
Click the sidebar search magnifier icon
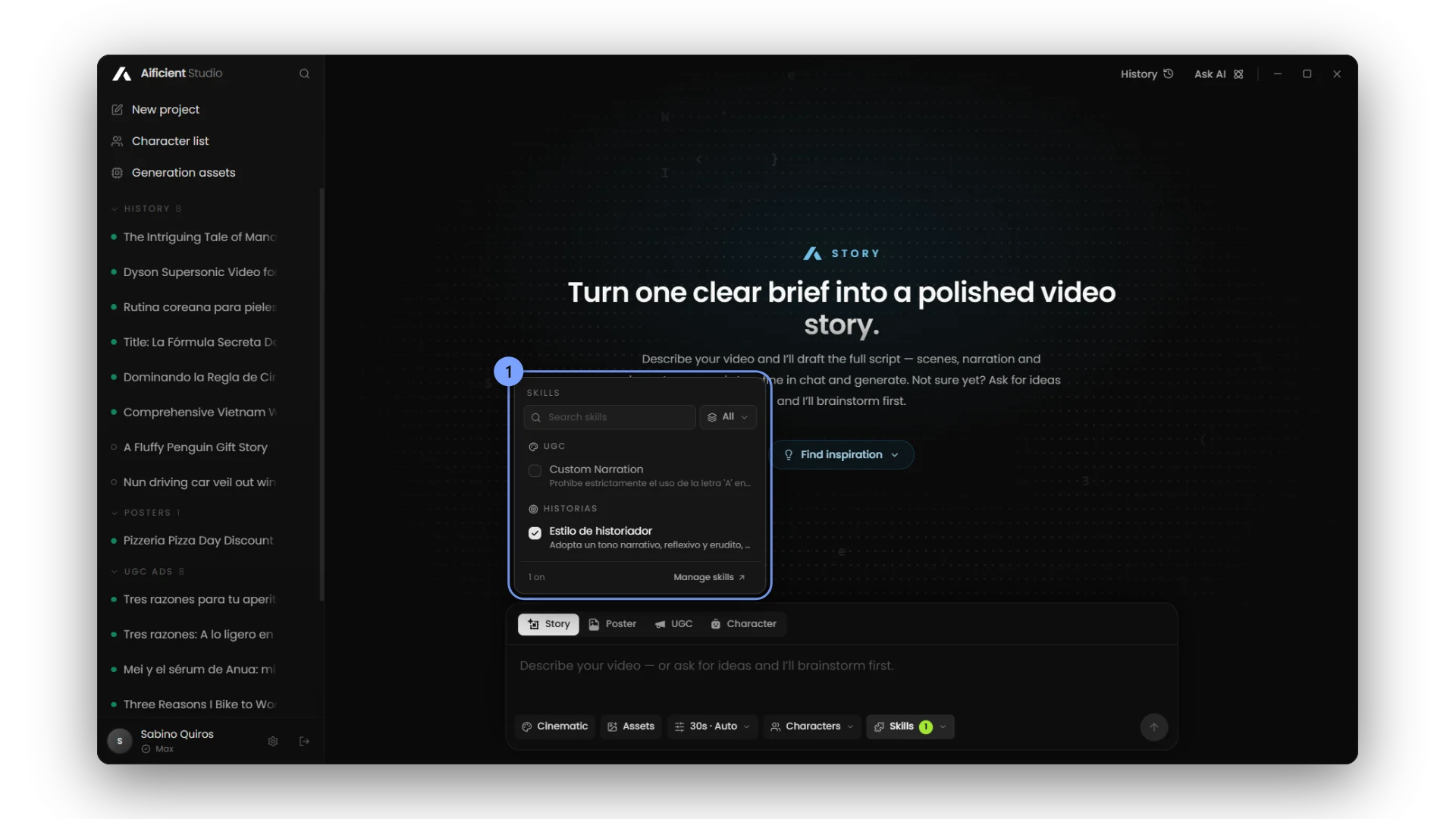point(304,74)
